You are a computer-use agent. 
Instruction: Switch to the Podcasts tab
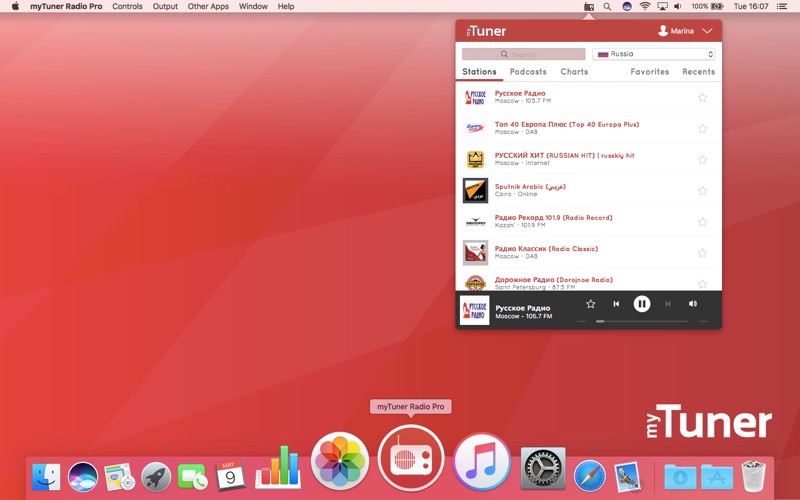pos(528,72)
